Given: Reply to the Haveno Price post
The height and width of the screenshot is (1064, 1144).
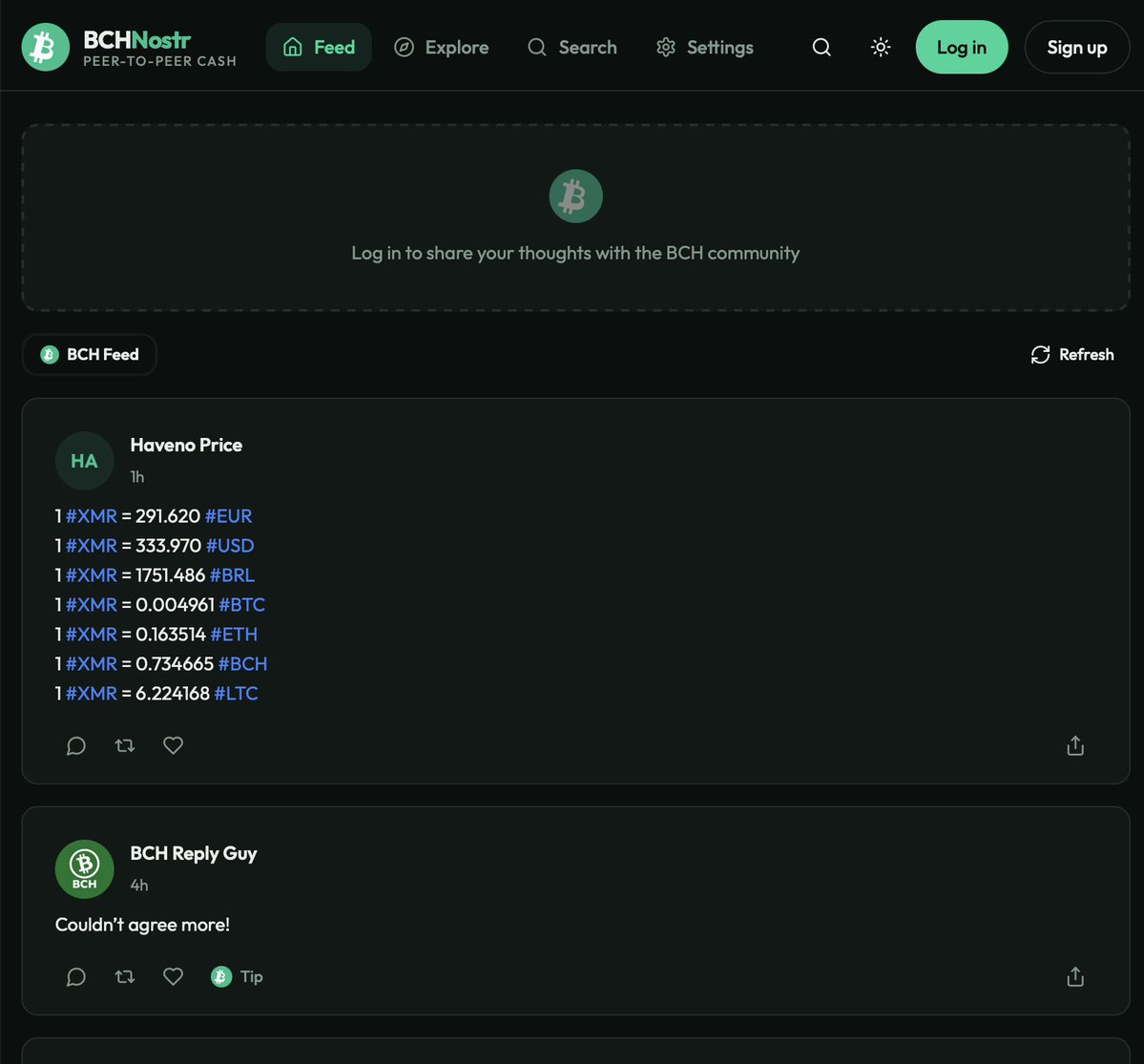Looking at the screenshot, I should click(76, 746).
